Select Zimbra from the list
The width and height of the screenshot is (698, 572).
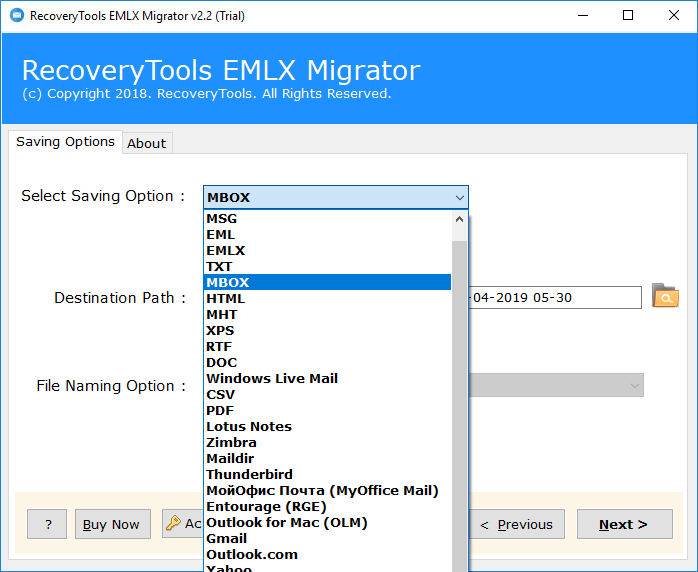pyautogui.click(x=327, y=442)
